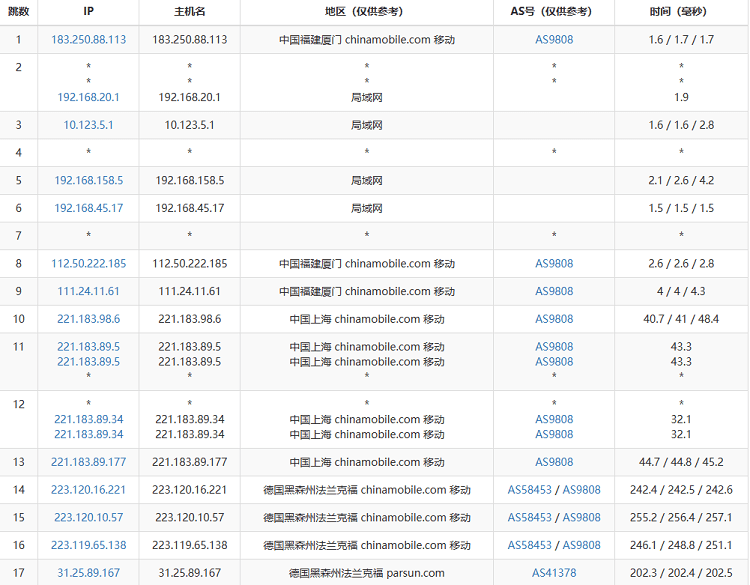Click time value 202.3 / 202.4 / 202.5
The height and width of the screenshot is (585, 750).
click(681, 573)
